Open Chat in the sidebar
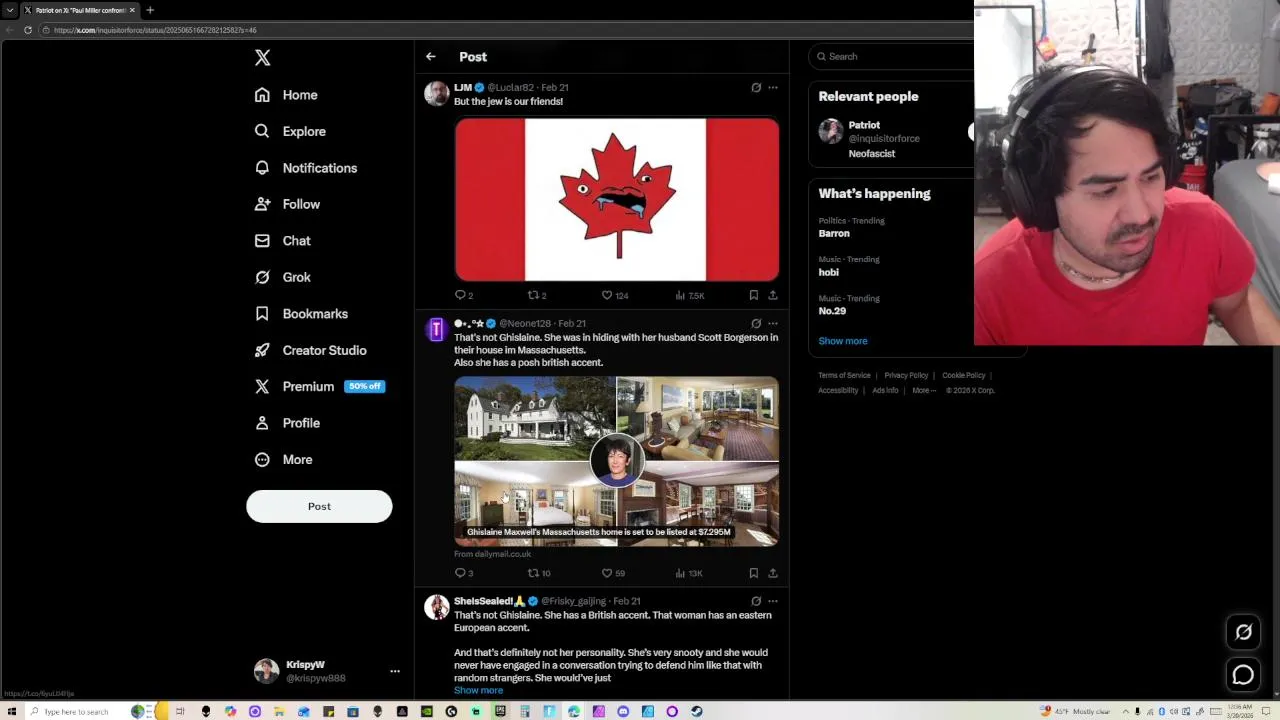The image size is (1280, 720). [x=283, y=241]
